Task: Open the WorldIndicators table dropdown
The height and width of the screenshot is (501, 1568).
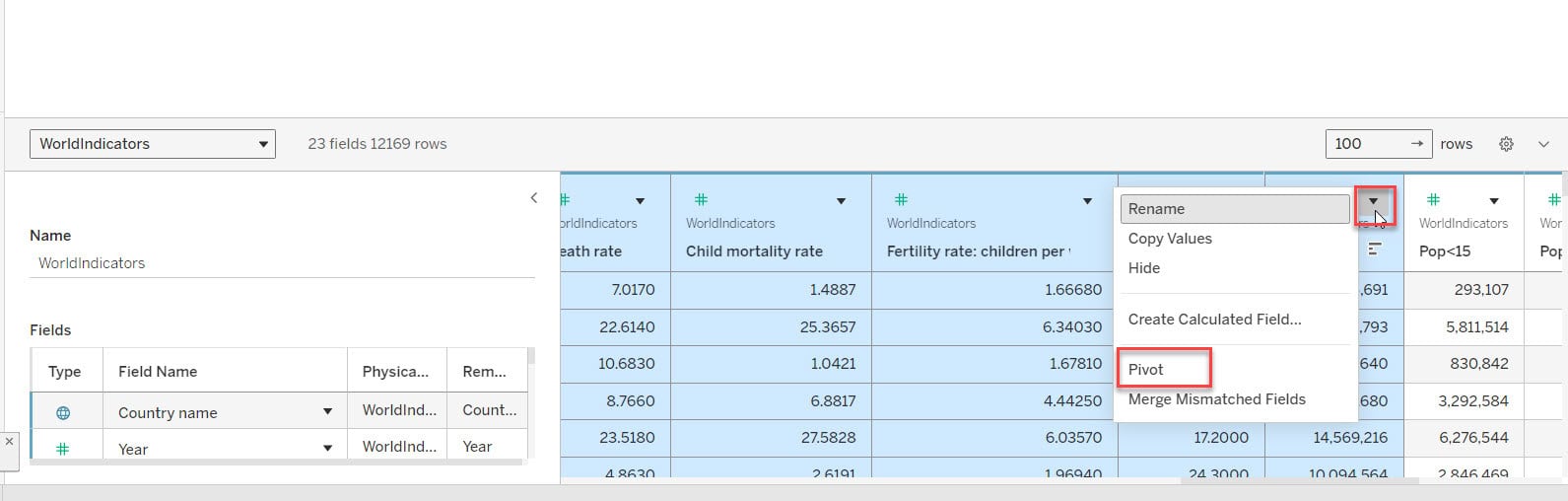Action: (153, 144)
